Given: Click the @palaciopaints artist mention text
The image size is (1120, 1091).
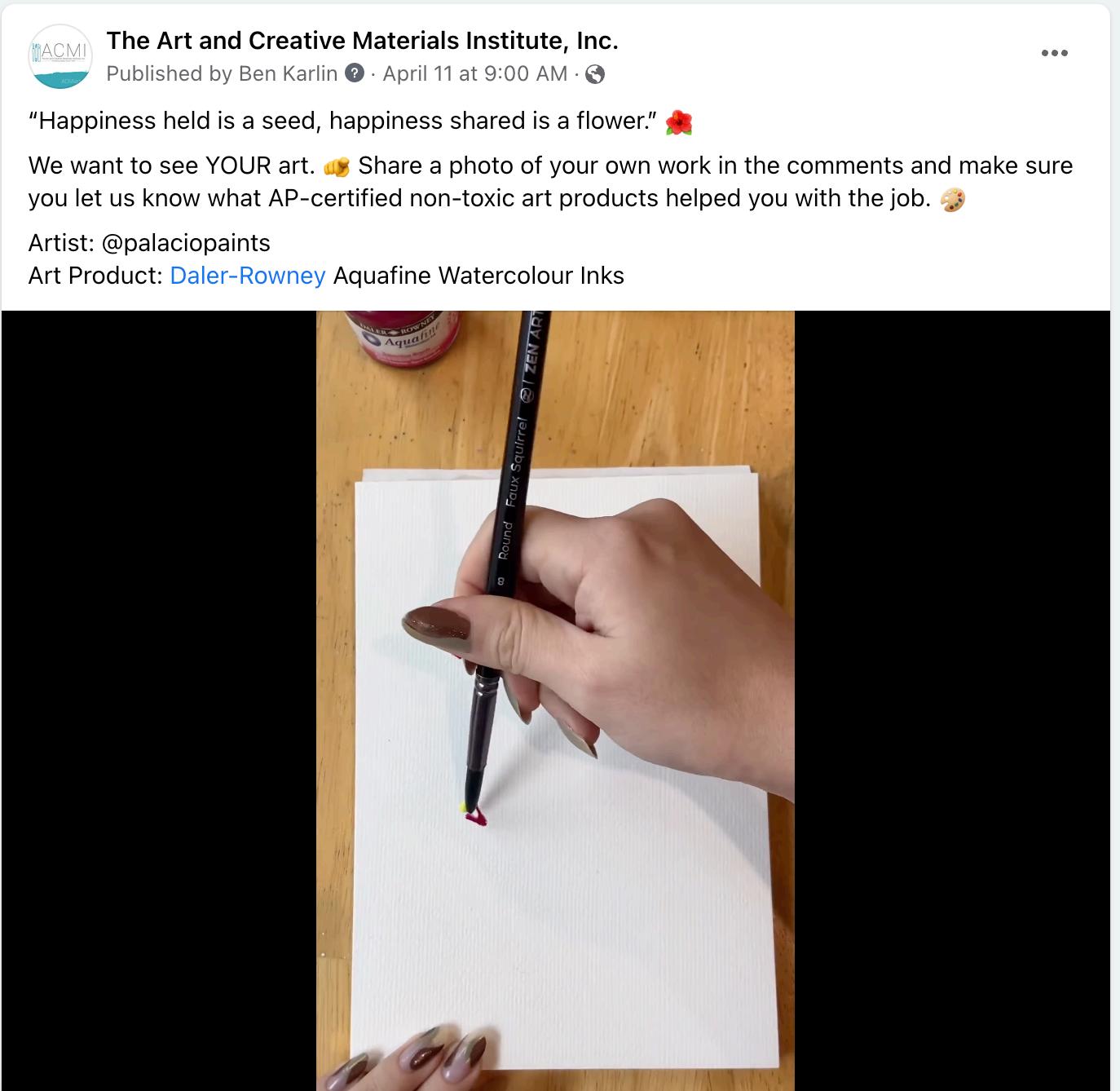Looking at the screenshot, I should coord(187,243).
